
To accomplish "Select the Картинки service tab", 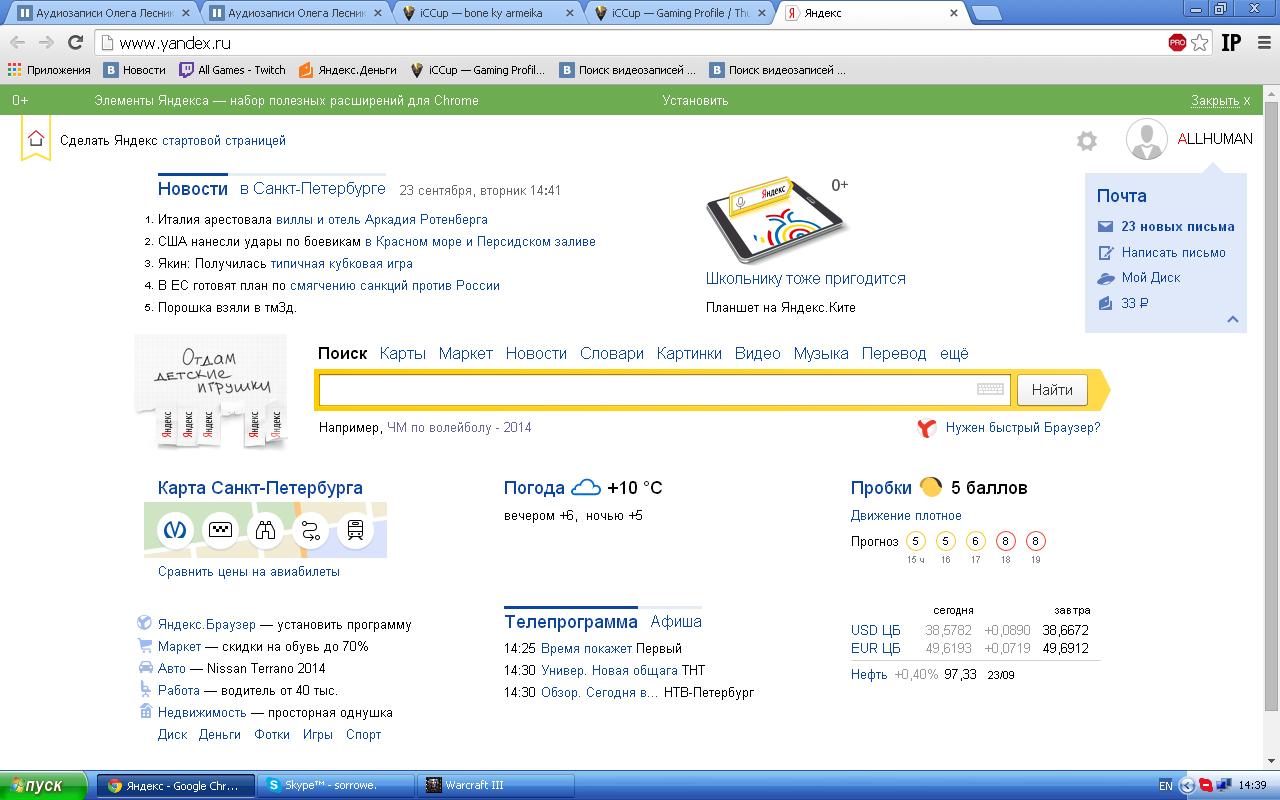I will click(x=689, y=353).
